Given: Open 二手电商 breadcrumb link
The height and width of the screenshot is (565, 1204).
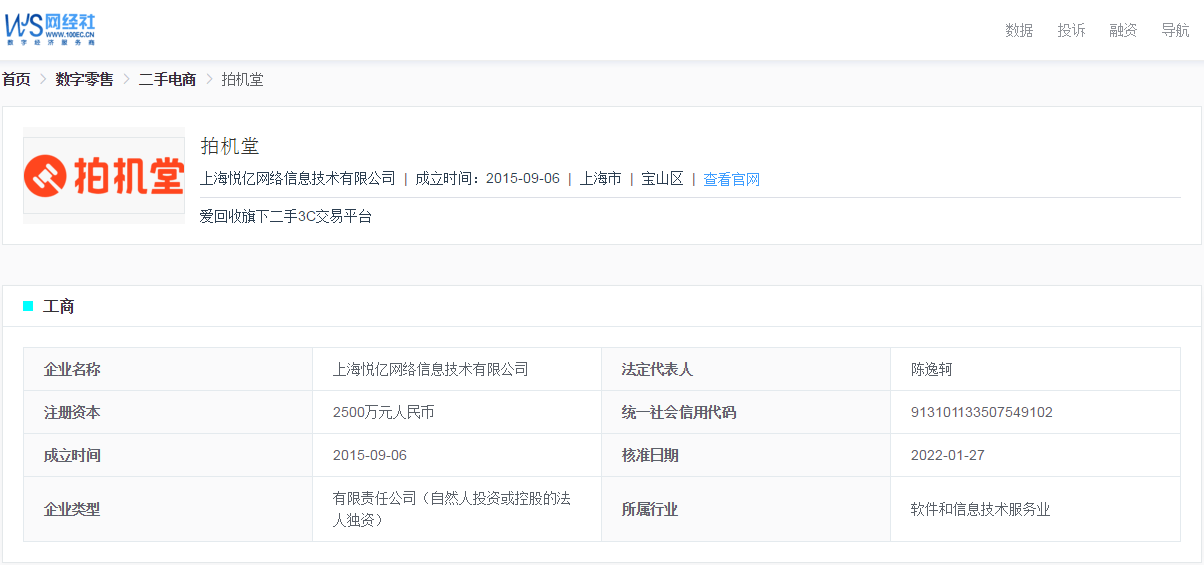Looking at the screenshot, I should point(167,79).
